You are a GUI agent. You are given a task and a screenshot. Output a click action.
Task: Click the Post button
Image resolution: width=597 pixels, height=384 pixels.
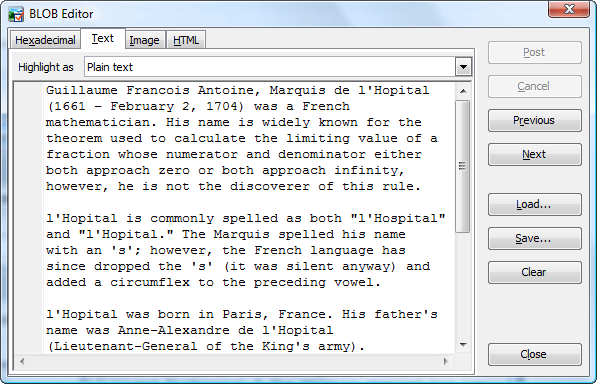[535, 53]
